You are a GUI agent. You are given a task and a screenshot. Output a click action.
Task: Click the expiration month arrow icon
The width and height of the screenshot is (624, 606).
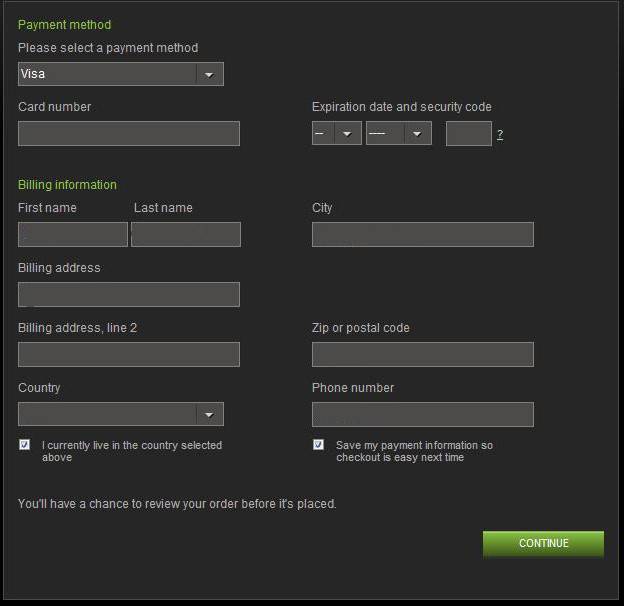[347, 134]
